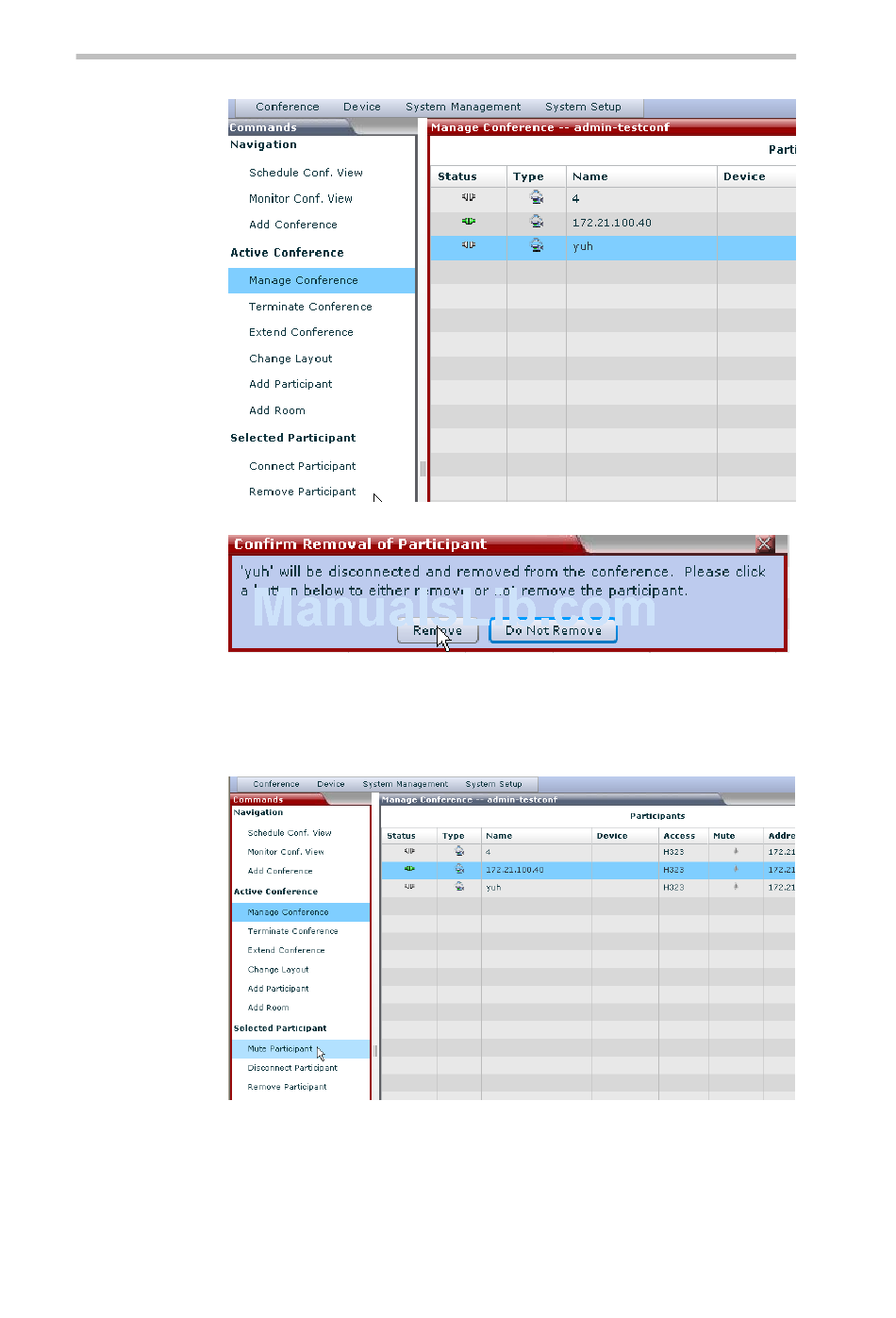Click type icon of participant 4, bottom table
The width and height of the screenshot is (896, 1318).
point(459,851)
